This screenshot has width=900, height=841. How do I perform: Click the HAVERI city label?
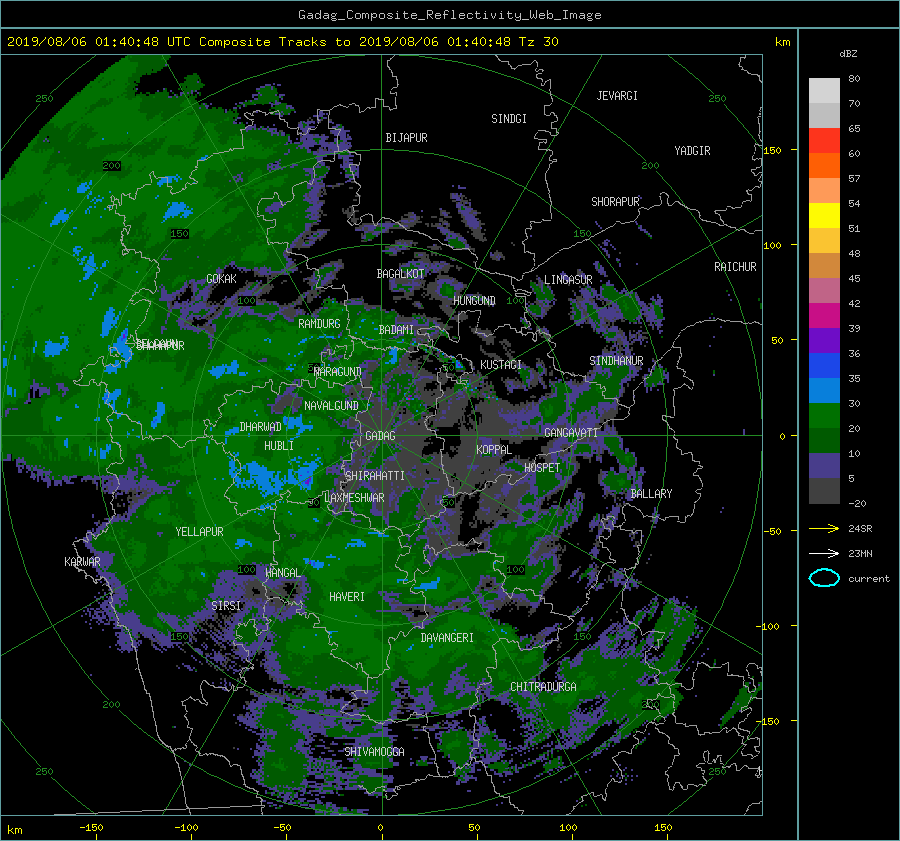tap(347, 597)
